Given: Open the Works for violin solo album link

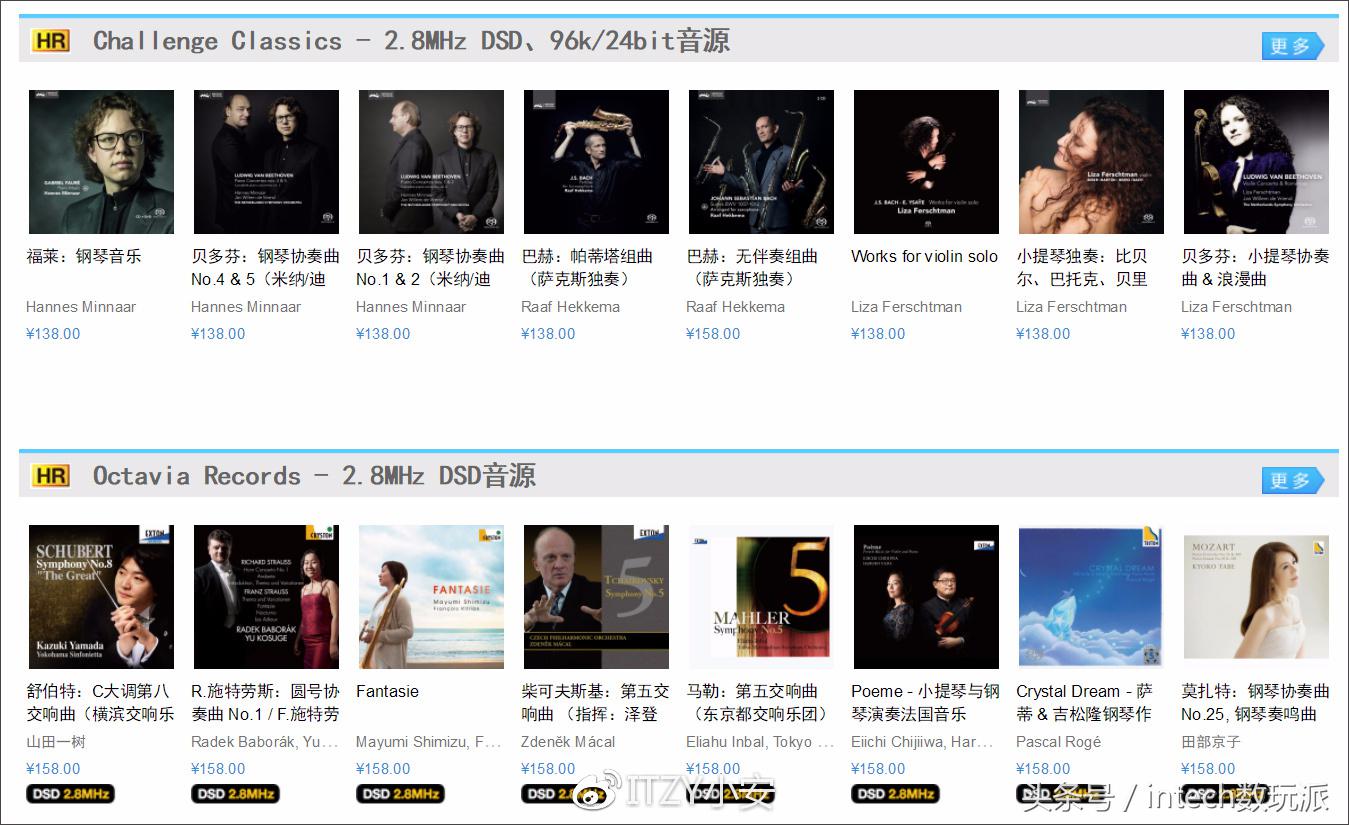Looking at the screenshot, I should pyautogui.click(x=923, y=256).
